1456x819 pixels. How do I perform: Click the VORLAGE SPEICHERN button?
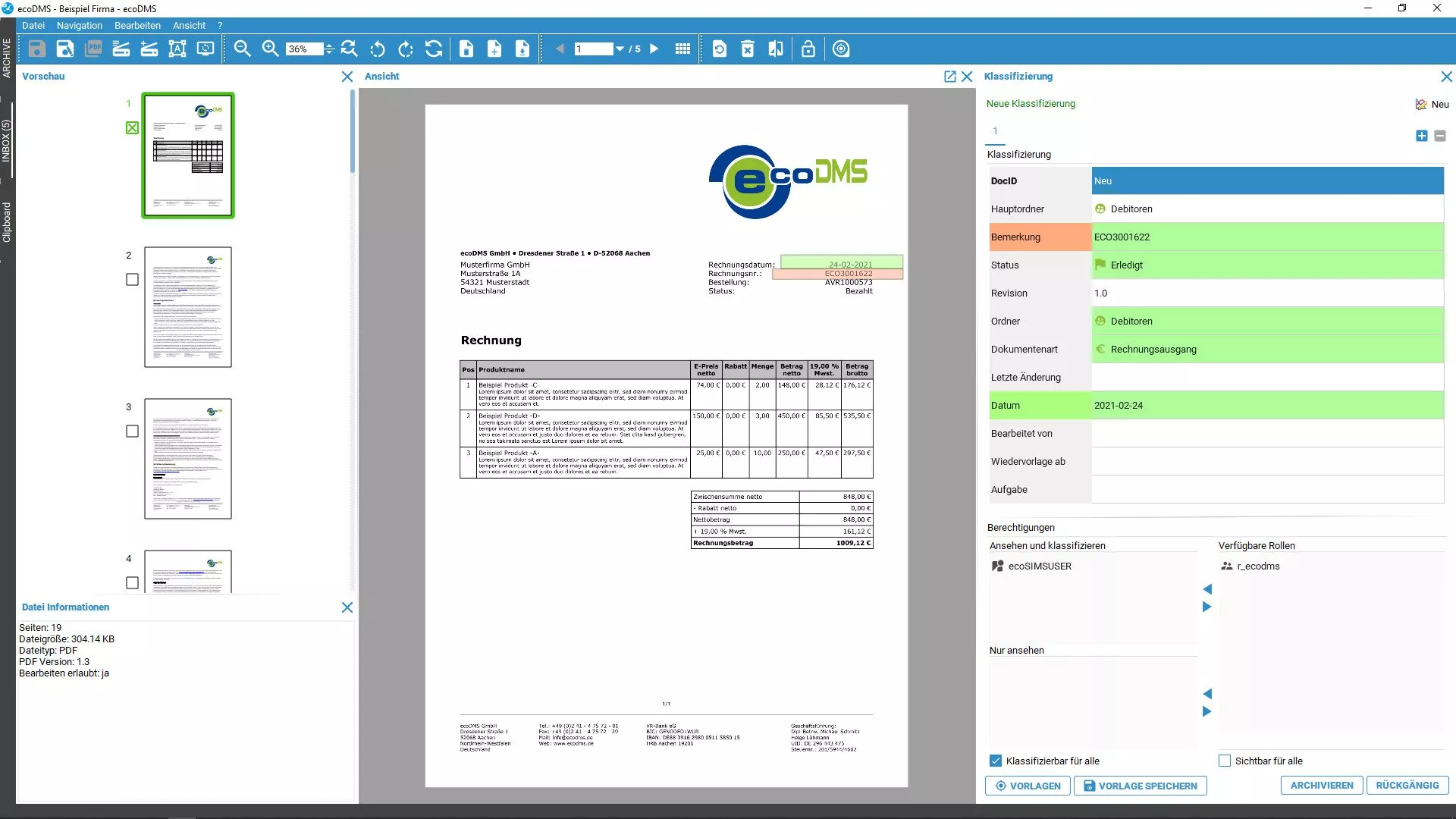tap(1140, 786)
